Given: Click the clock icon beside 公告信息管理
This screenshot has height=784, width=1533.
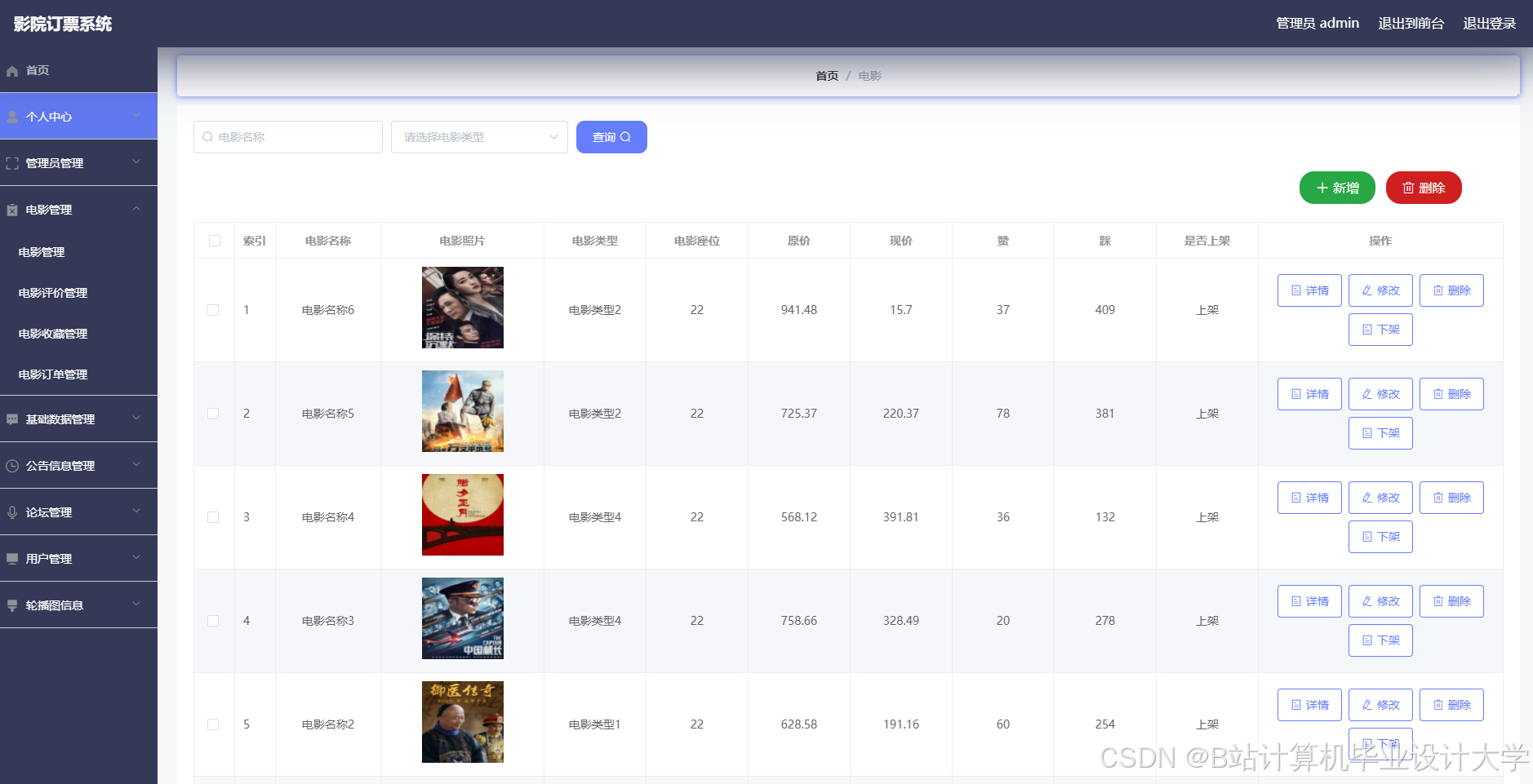Looking at the screenshot, I should [x=12, y=466].
